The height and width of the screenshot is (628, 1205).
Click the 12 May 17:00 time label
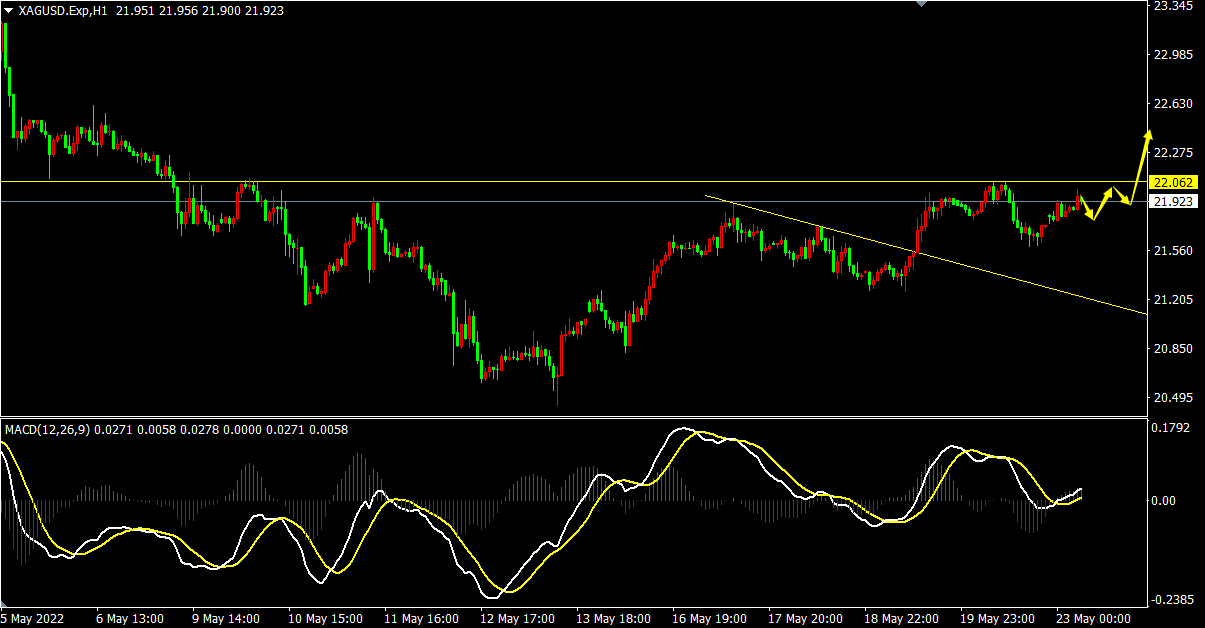coord(517,618)
